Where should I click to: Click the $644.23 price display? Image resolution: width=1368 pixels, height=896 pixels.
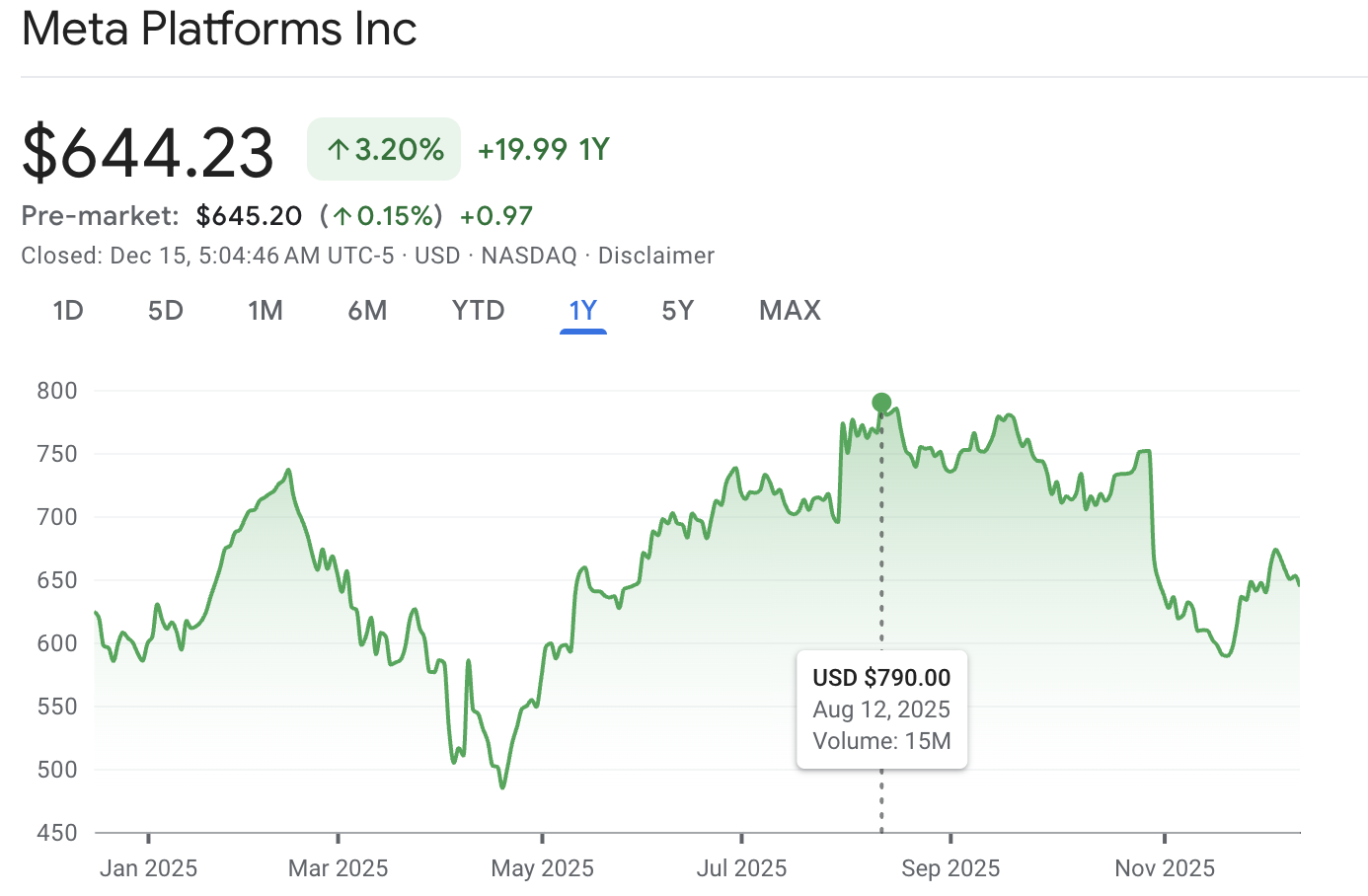click(148, 150)
